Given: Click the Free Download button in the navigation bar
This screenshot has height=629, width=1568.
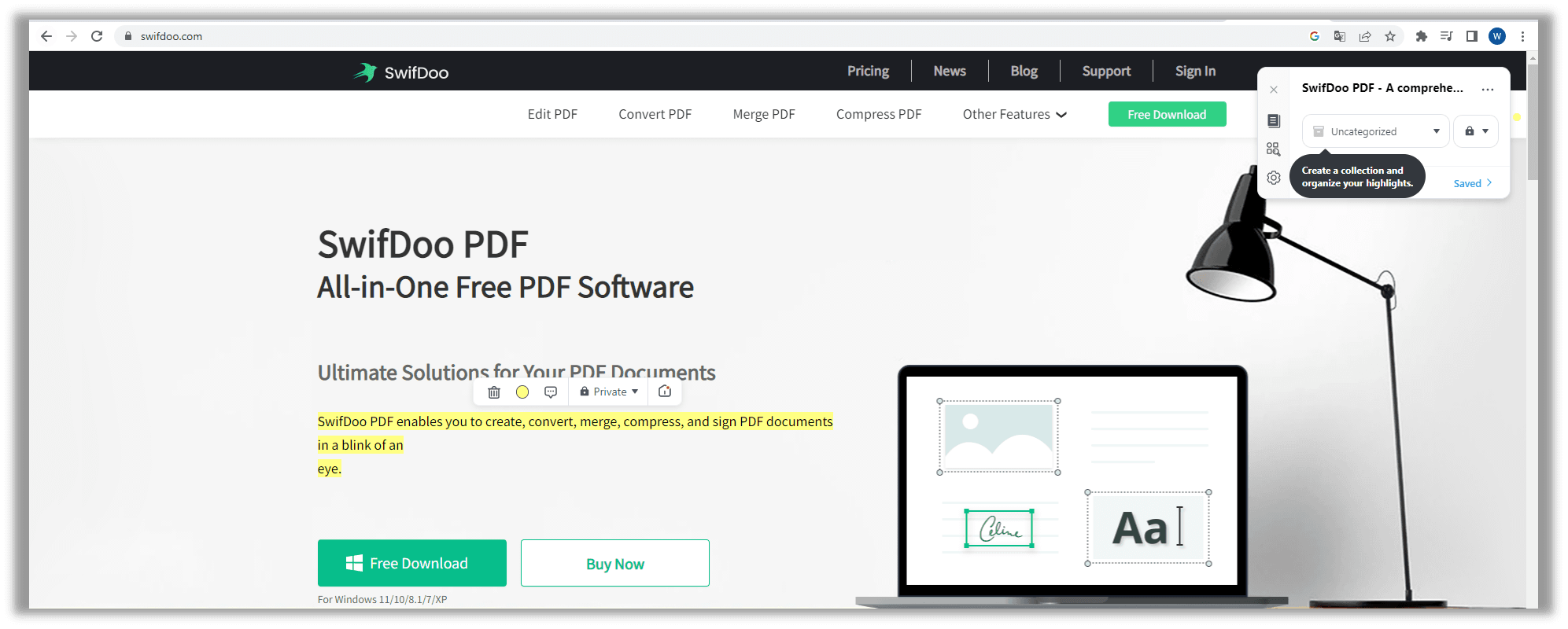Looking at the screenshot, I should click(x=1167, y=114).
